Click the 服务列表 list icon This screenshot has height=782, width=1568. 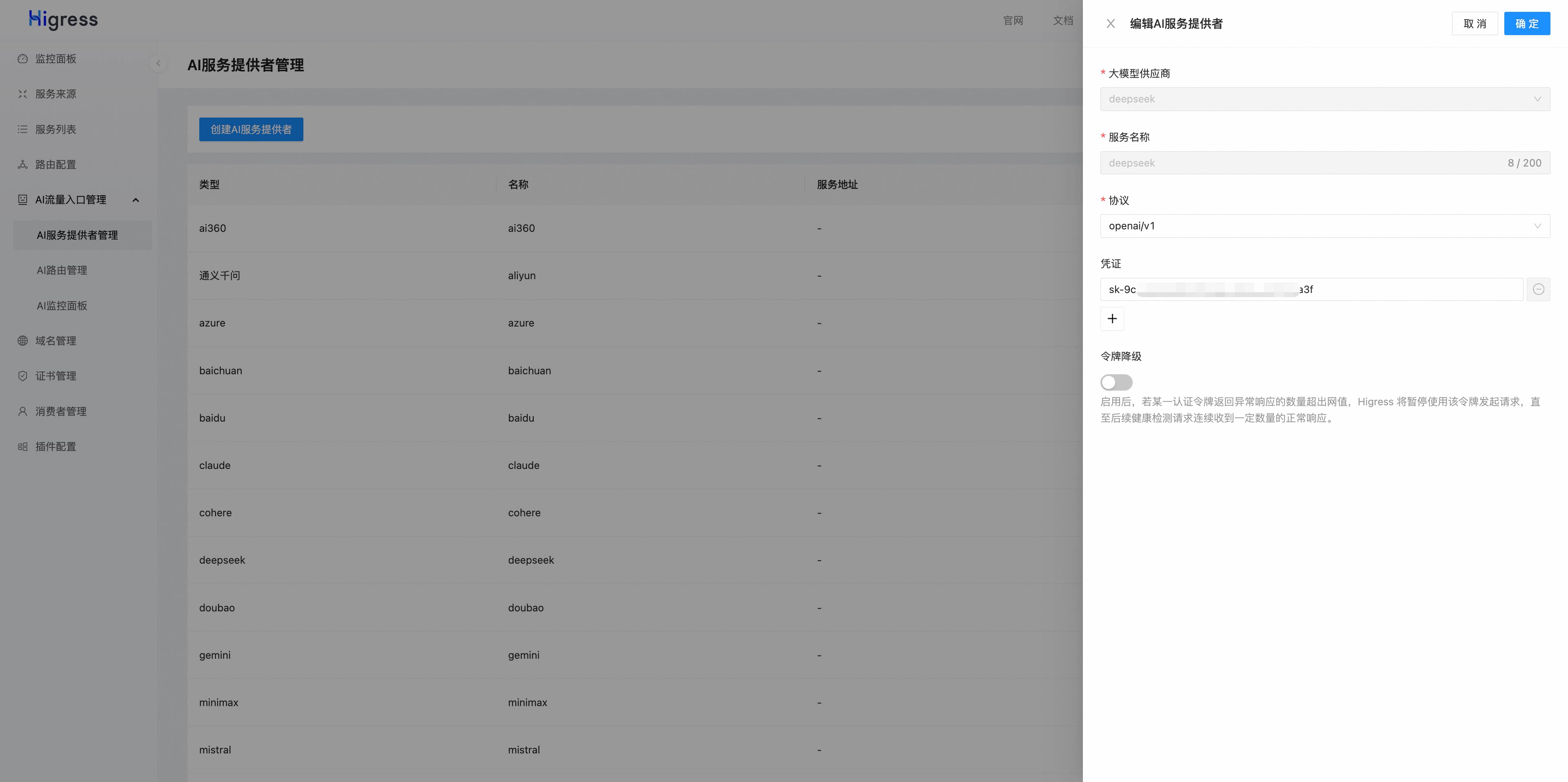22,130
